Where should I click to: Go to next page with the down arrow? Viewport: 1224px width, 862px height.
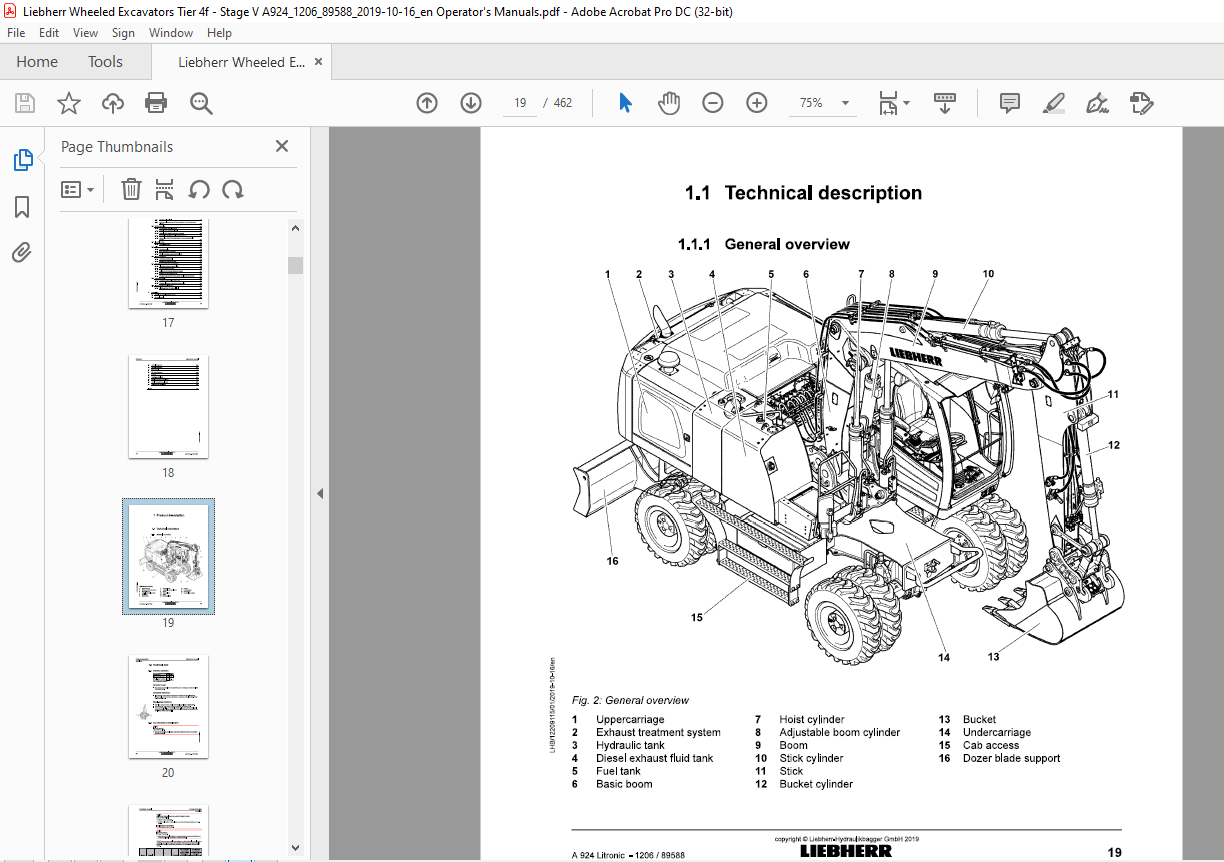coord(471,103)
